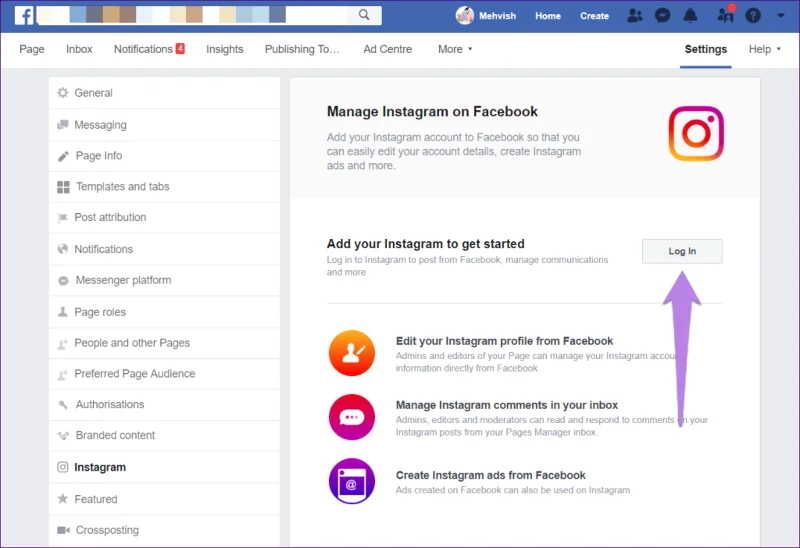Click the Crossposting video camera icon

click(x=63, y=530)
